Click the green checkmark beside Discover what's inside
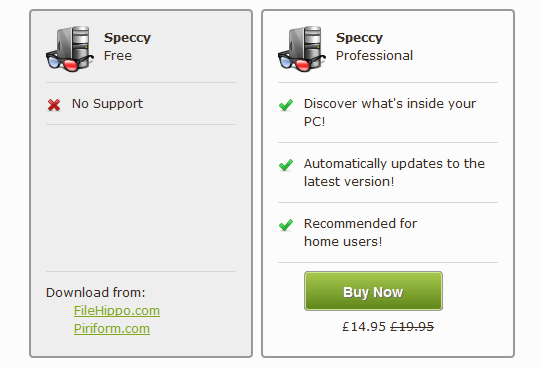540x368 pixels. [286, 105]
